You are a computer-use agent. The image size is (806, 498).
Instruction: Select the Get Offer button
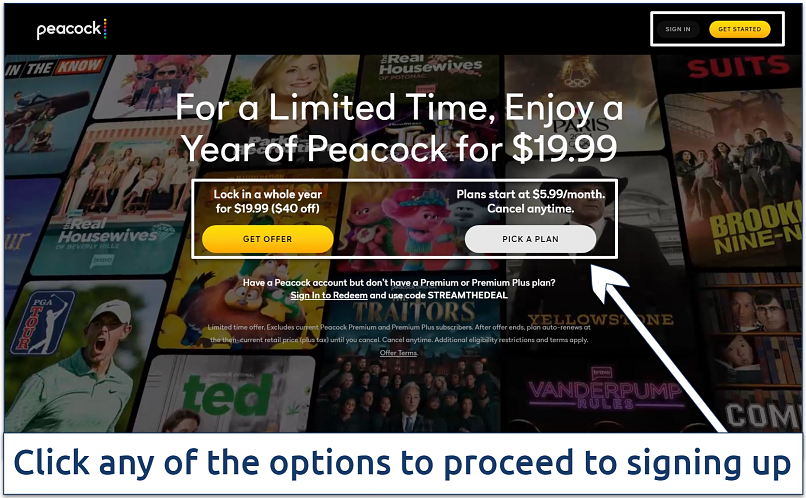(x=267, y=239)
